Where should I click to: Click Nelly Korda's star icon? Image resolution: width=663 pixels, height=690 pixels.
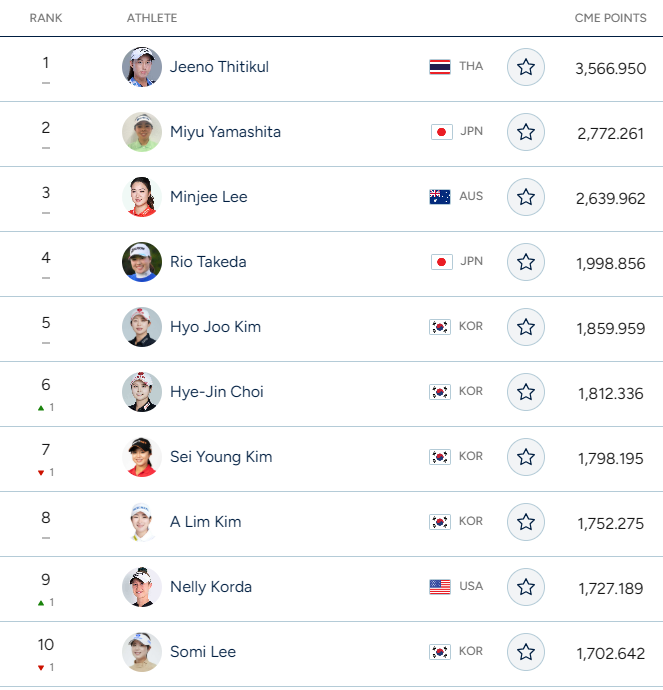(526, 588)
